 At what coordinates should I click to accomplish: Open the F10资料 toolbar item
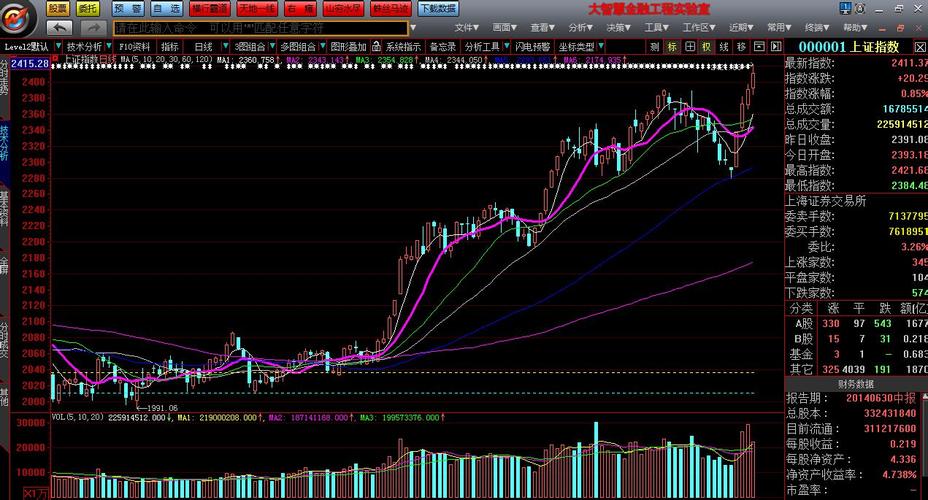pos(134,47)
